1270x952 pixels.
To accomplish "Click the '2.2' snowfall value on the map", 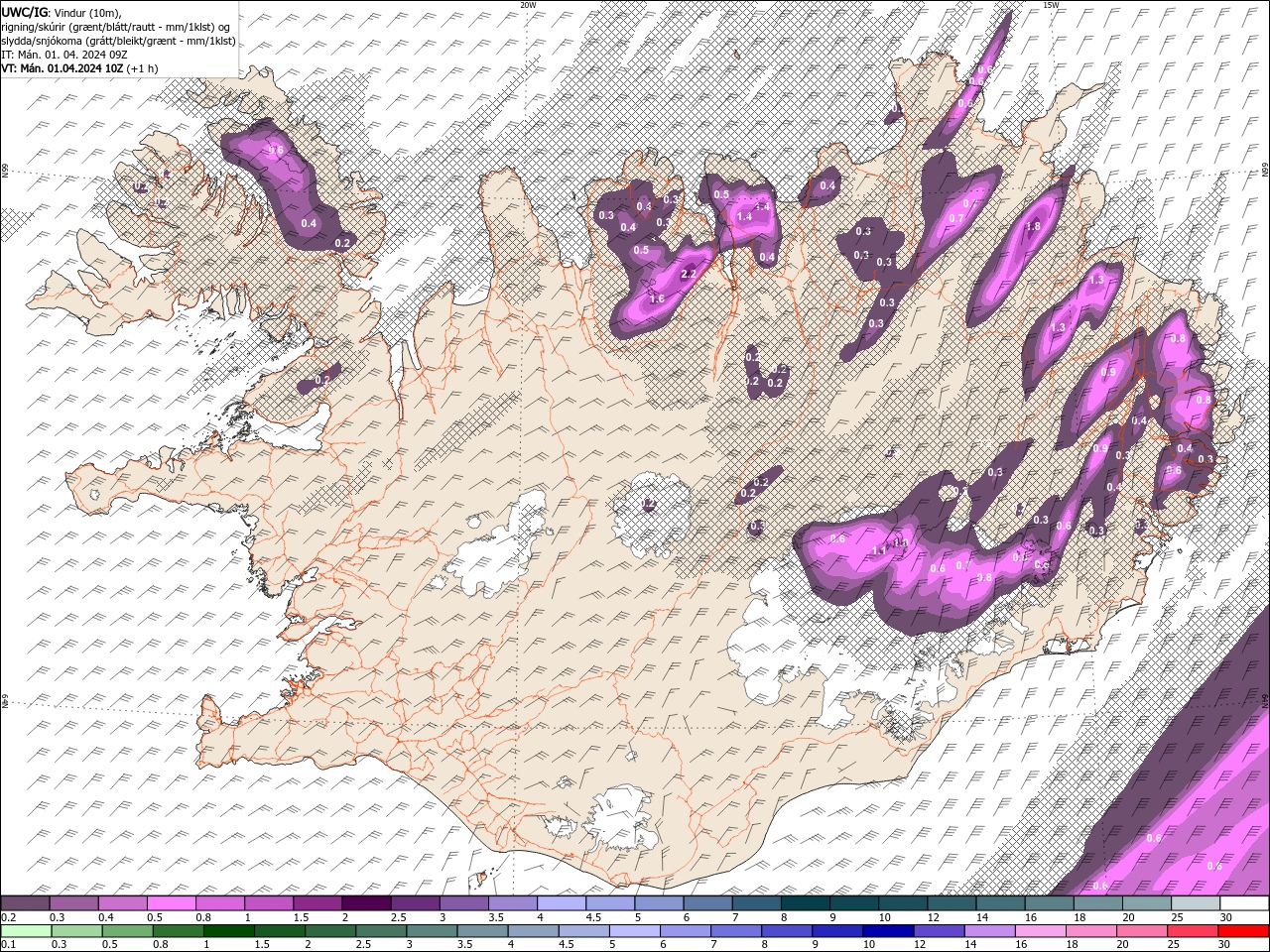I will point(690,275).
